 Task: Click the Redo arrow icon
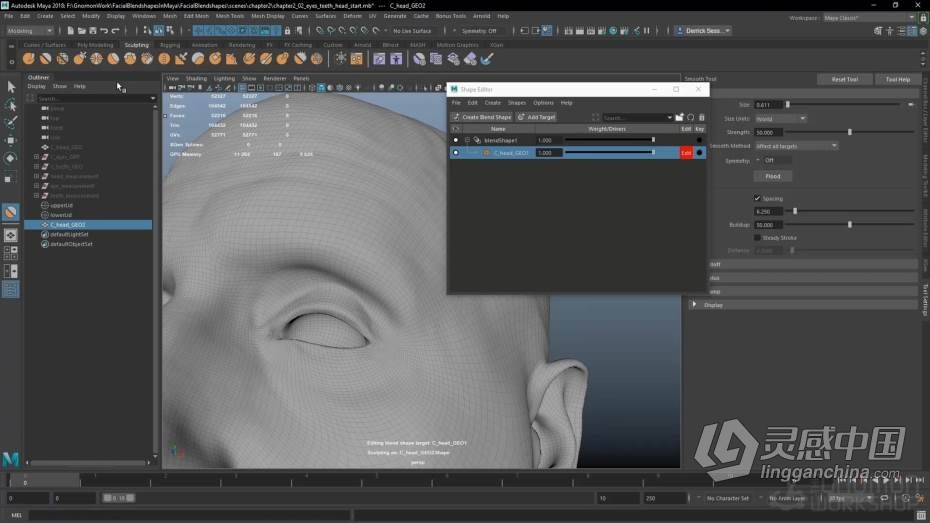click(x=115, y=31)
